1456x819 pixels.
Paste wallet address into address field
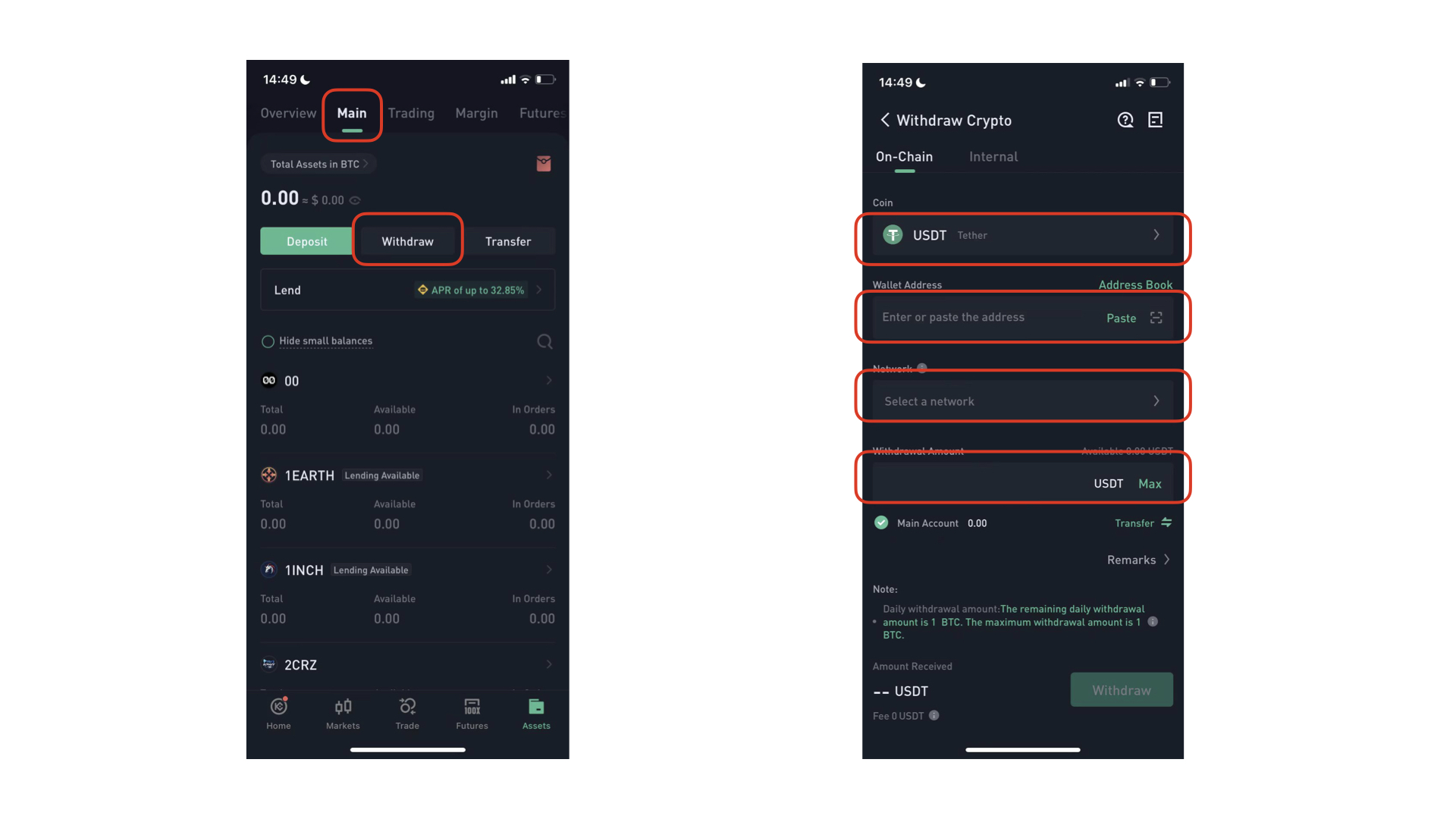point(1121,317)
